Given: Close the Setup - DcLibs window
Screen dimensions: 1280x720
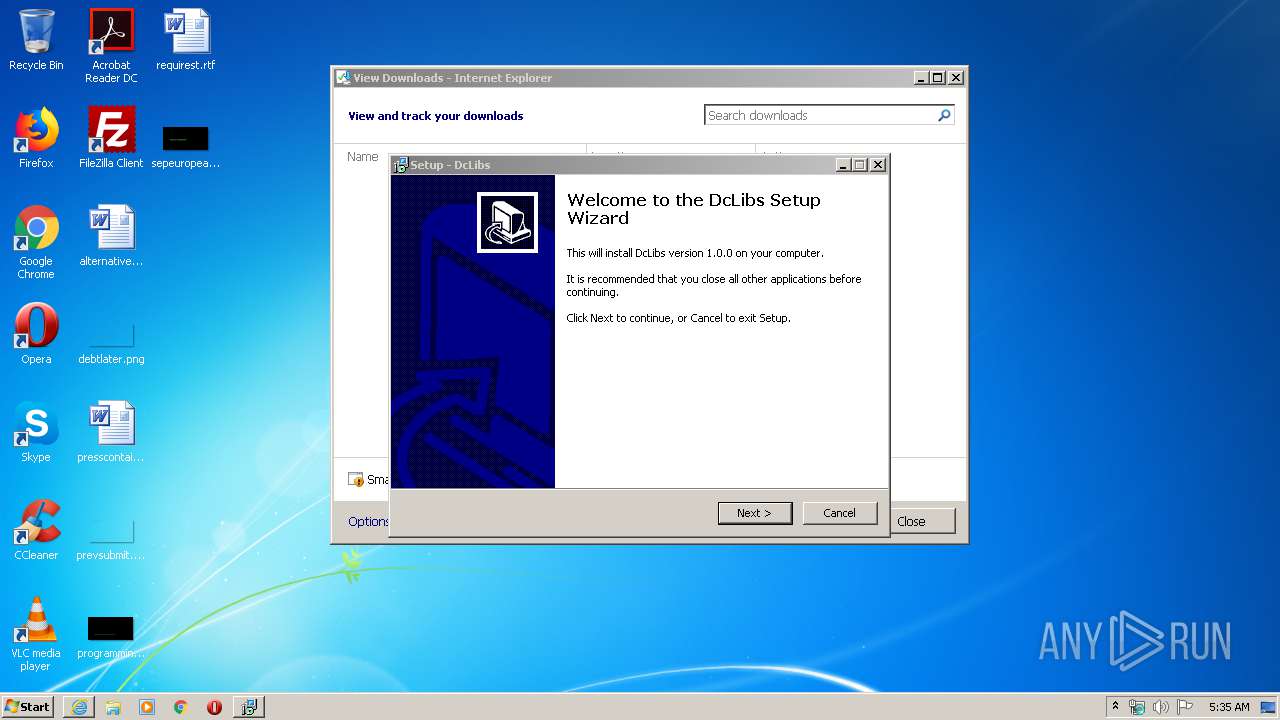Looking at the screenshot, I should [878, 165].
